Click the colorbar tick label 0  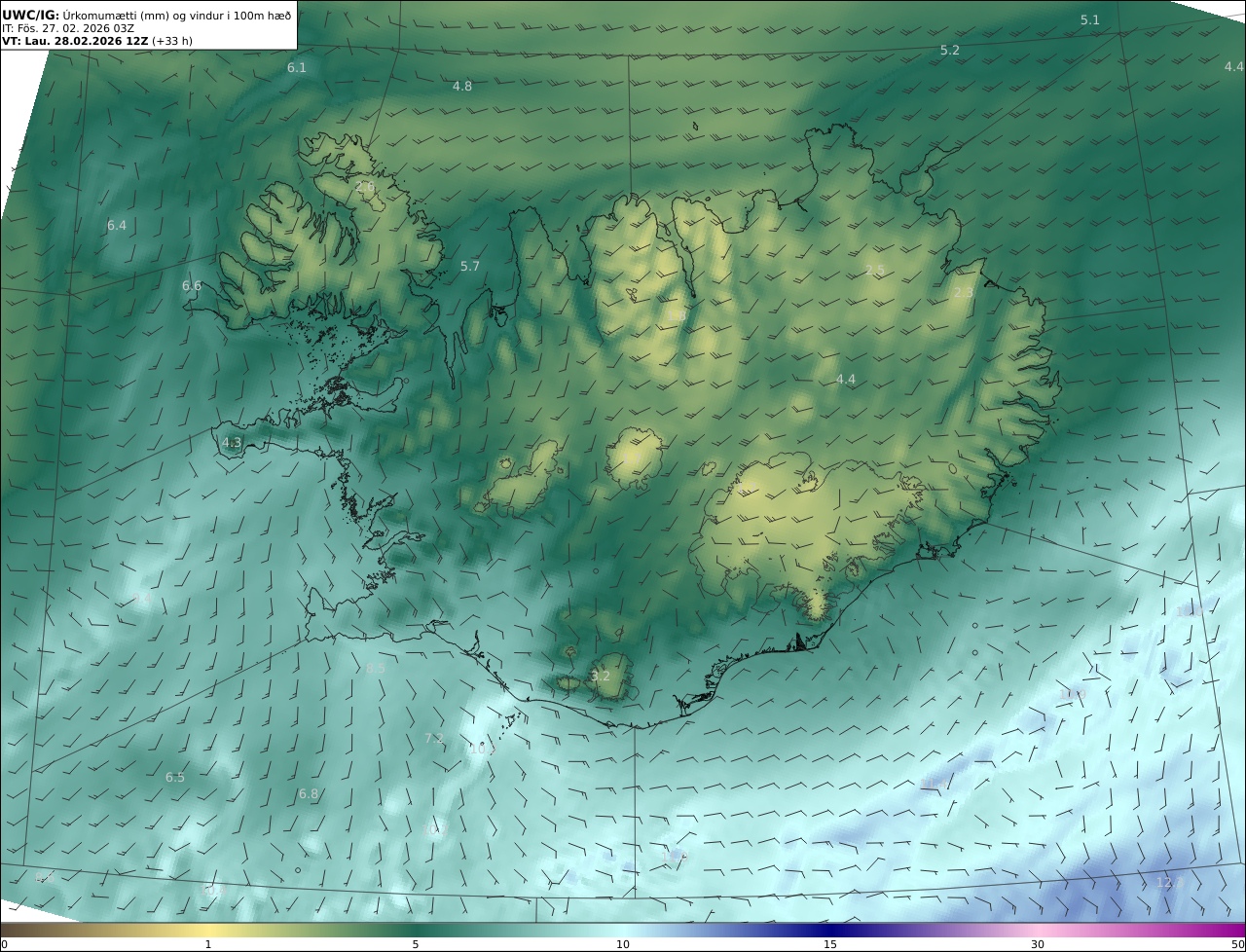(4, 944)
